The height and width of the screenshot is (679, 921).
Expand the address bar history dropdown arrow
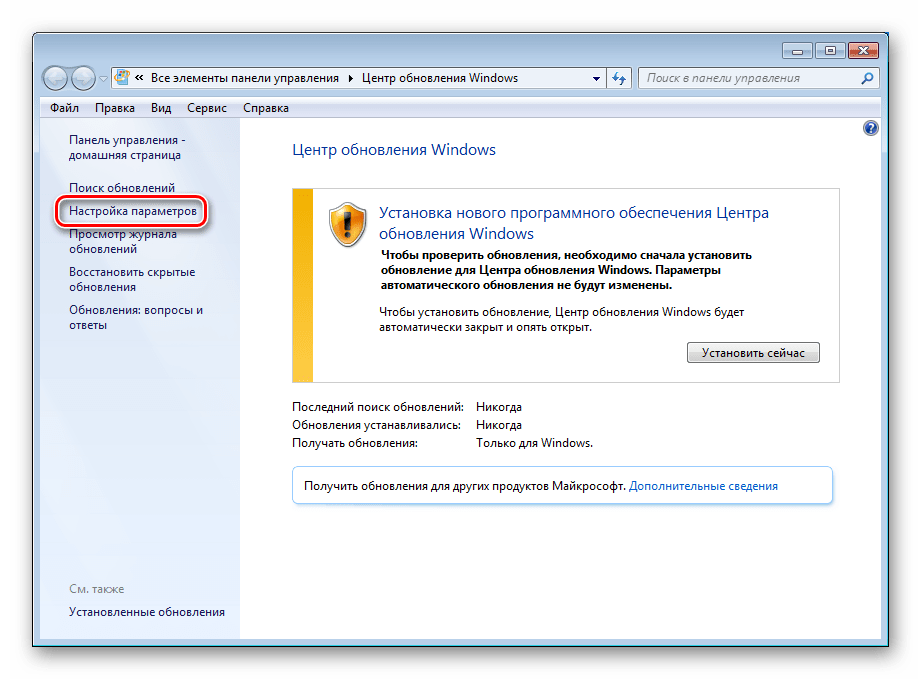596,78
